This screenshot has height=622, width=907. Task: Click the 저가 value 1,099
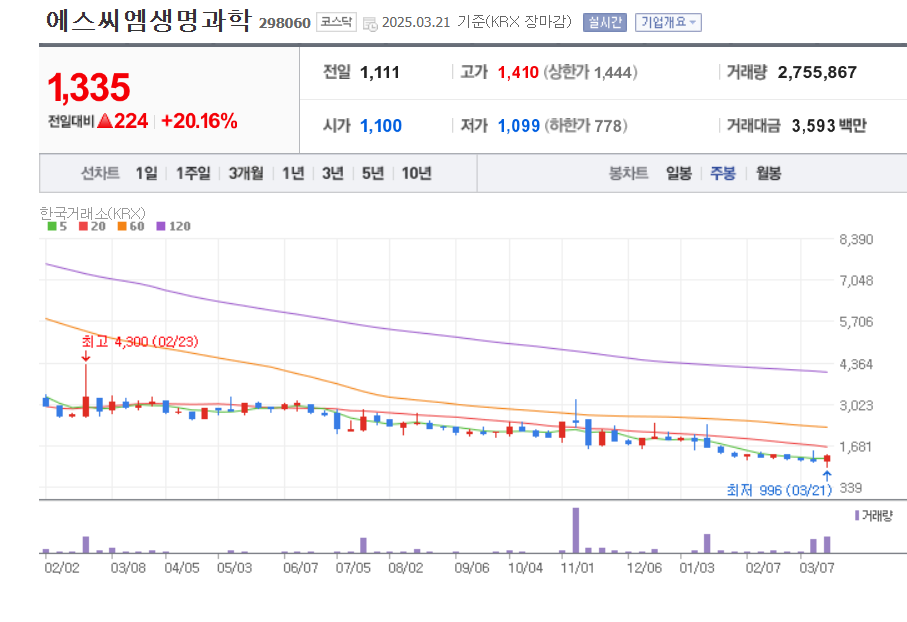(x=519, y=126)
